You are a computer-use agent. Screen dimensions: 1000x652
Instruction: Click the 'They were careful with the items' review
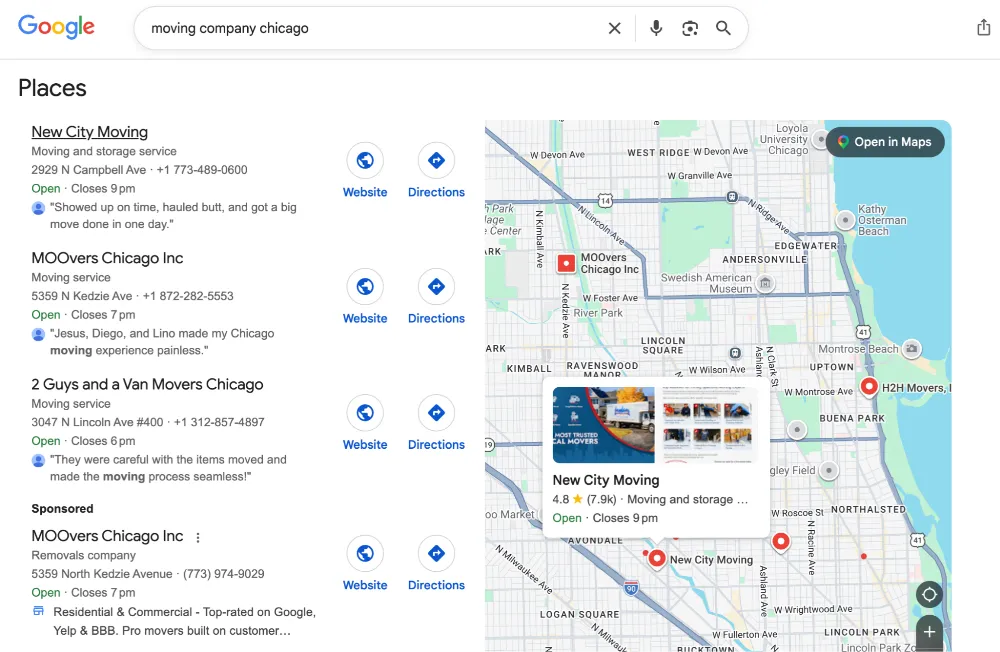pos(168,468)
